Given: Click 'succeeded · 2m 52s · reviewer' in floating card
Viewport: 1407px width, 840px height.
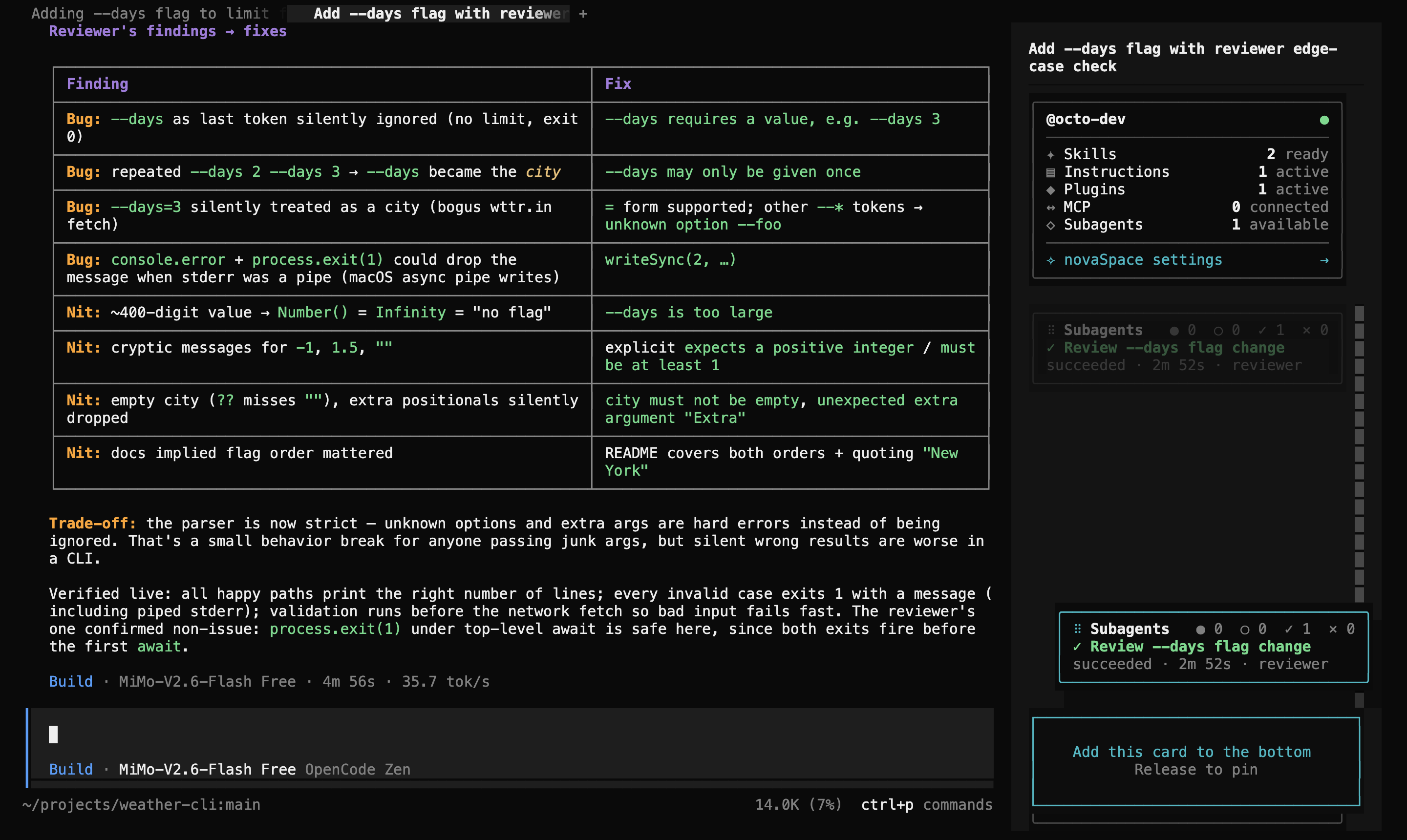Looking at the screenshot, I should [x=1200, y=664].
